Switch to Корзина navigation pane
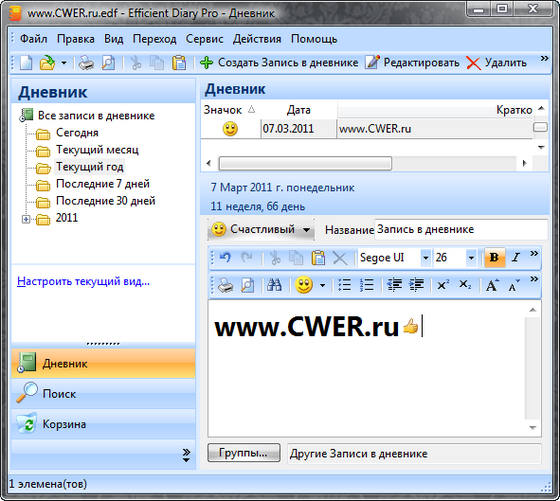This screenshot has height=501, width=560. coord(103,424)
